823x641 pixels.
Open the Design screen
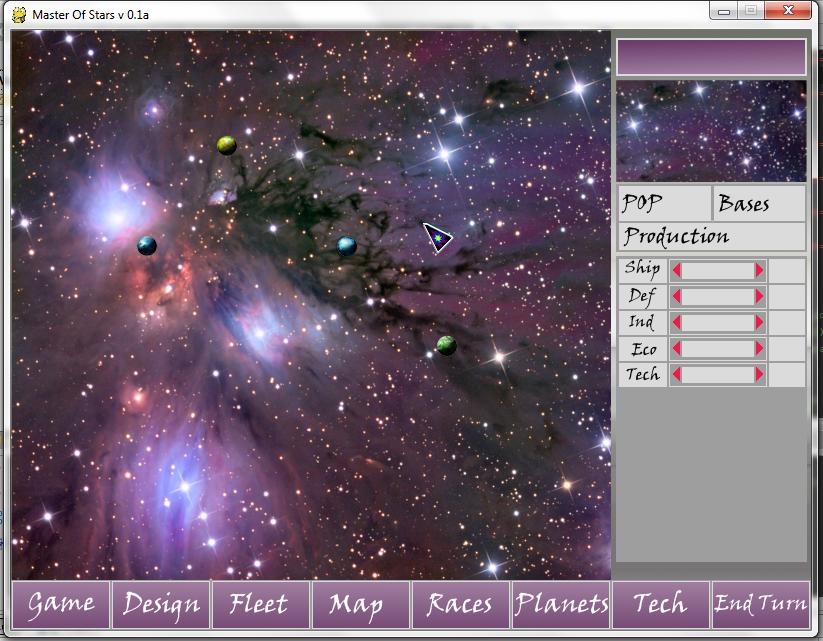point(161,604)
